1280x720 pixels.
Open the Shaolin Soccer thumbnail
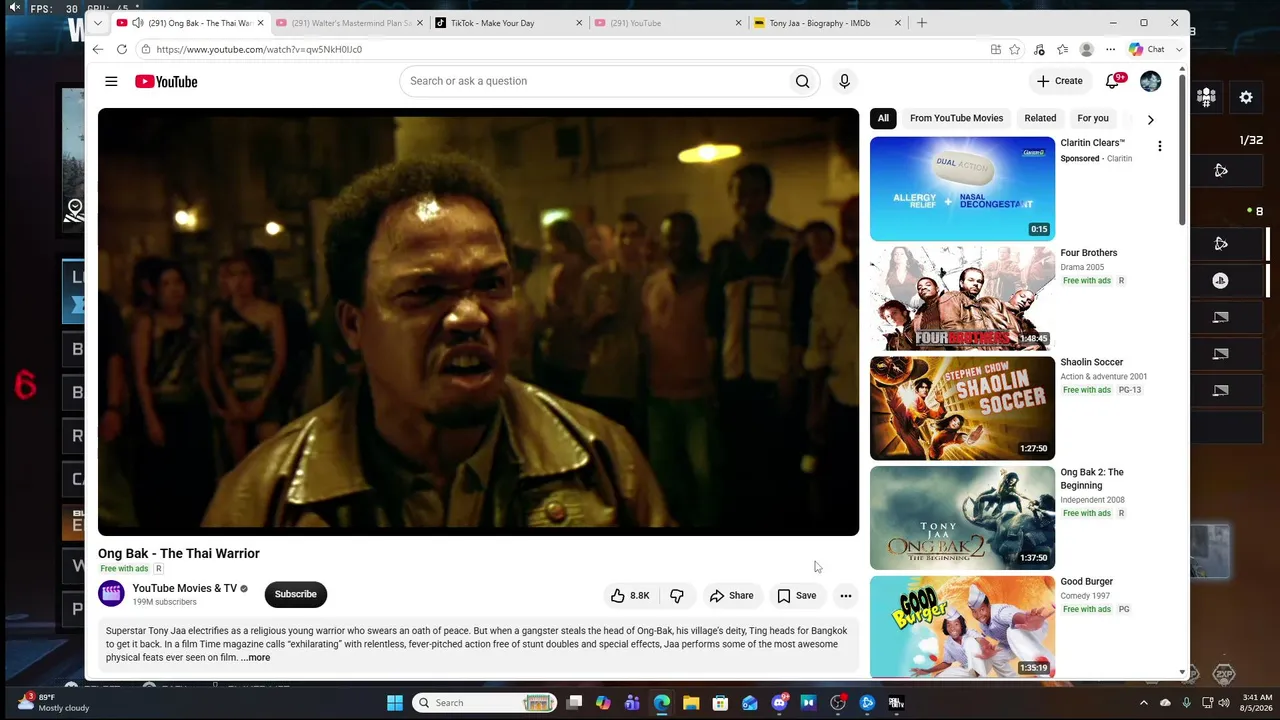[962, 408]
